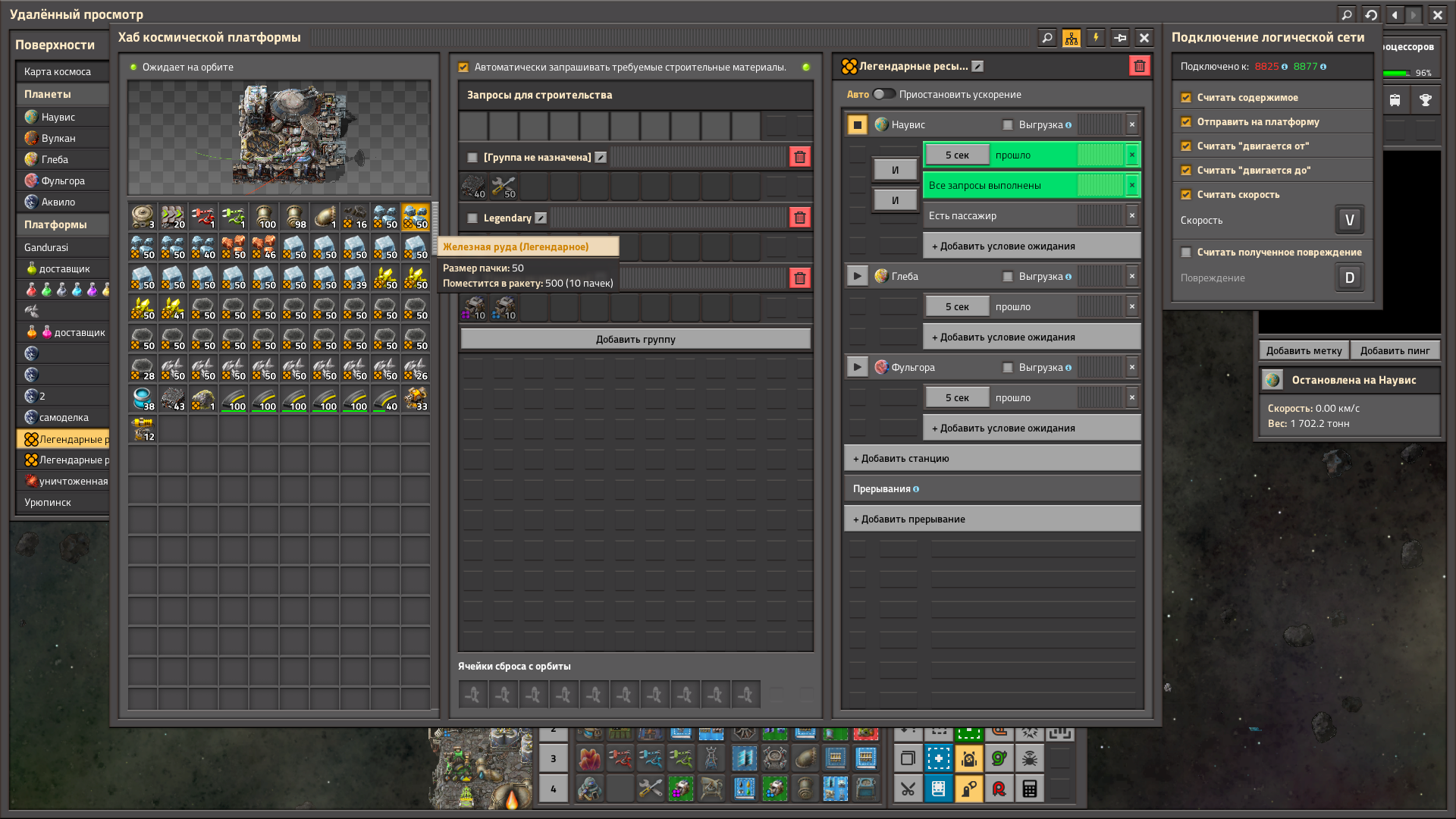This screenshot has height=819, width=1456.
Task: Rename the platform with pencil icon
Action: point(978,67)
